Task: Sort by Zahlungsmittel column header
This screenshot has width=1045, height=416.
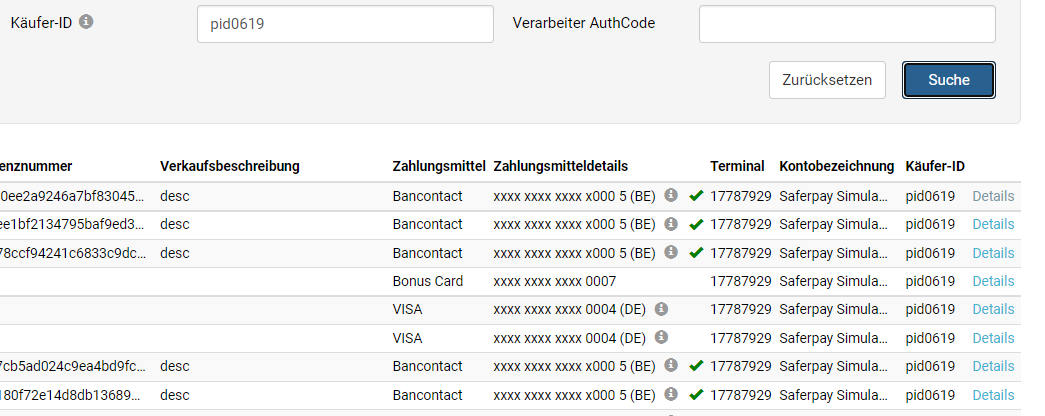Action: click(x=439, y=166)
